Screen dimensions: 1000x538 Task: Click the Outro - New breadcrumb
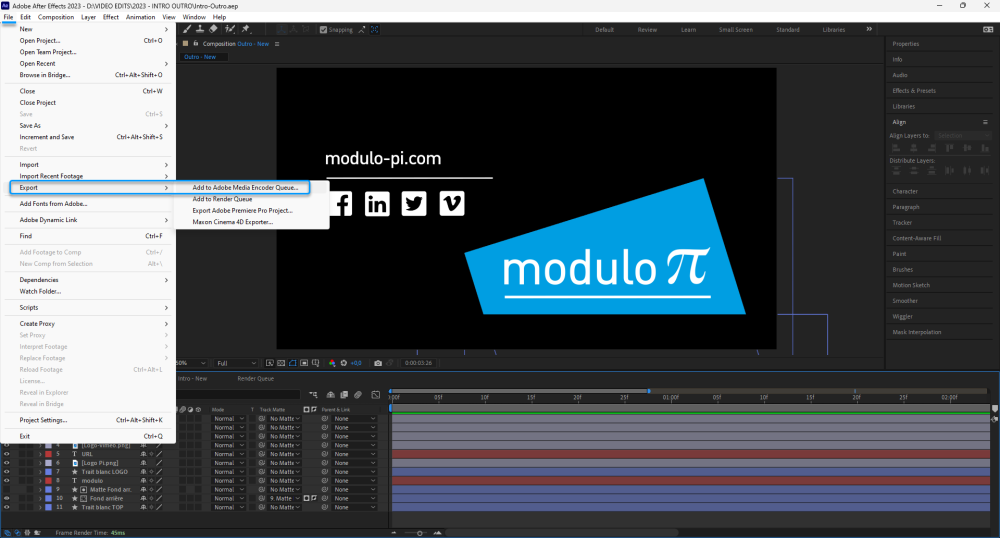tap(200, 57)
